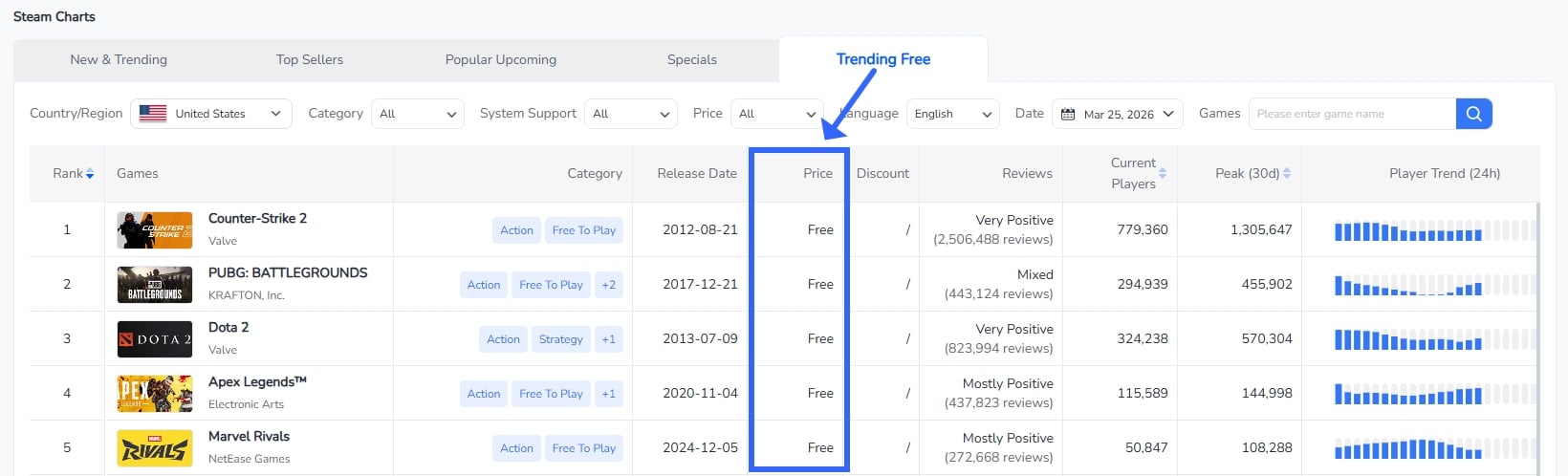Expand +1 more tags on Dota 2 row

coord(609,338)
